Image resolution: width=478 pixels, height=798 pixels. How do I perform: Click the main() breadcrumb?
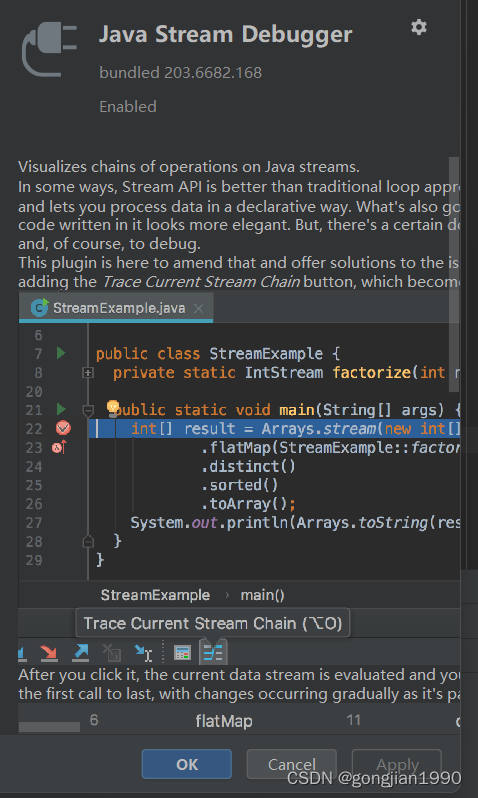click(x=262, y=595)
